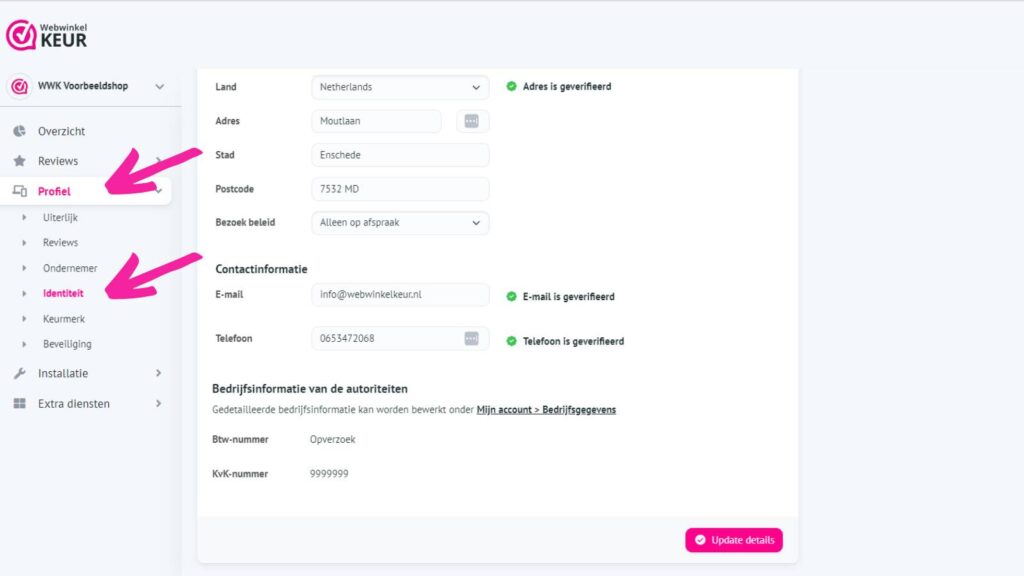Open the Overzicht menu item
The image size is (1024, 576).
(61, 131)
